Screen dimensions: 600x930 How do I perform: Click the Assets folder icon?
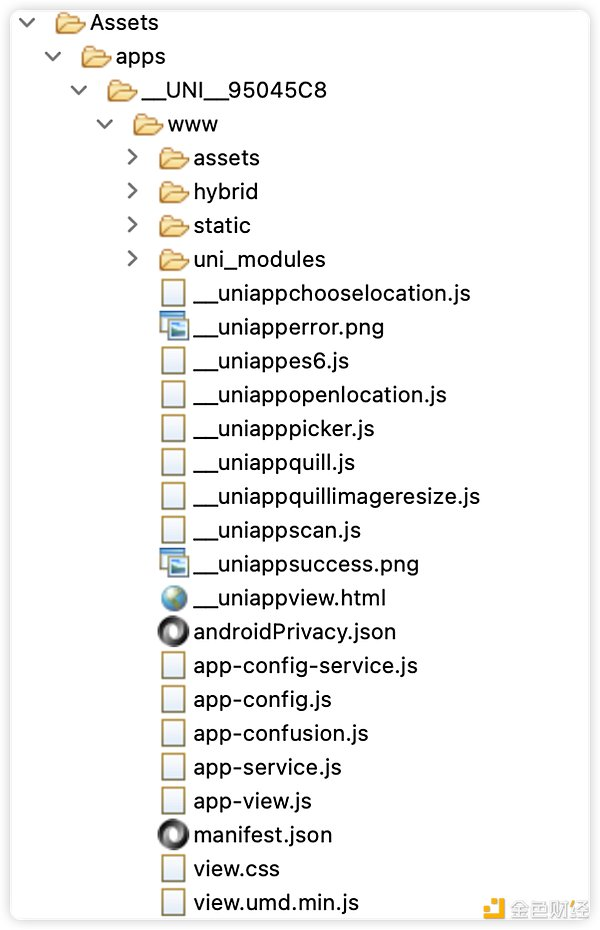point(71,23)
